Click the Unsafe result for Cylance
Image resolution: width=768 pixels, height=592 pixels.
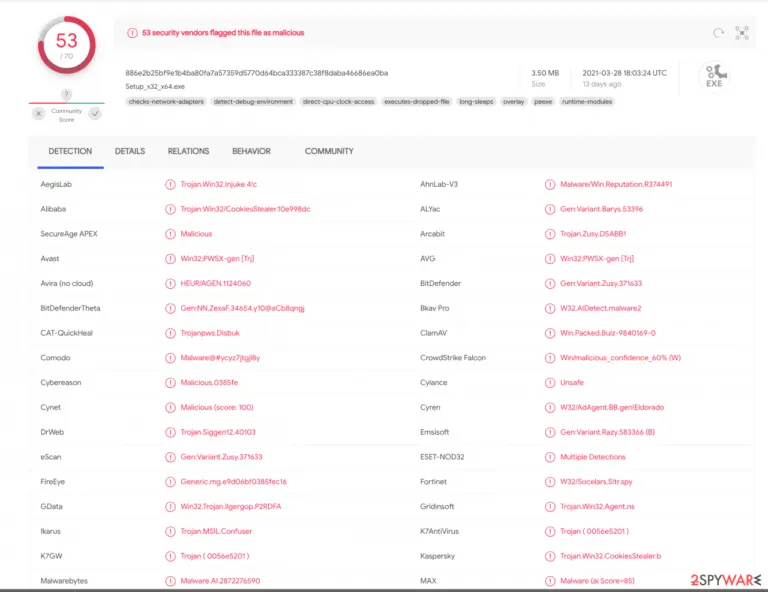[x=572, y=382]
